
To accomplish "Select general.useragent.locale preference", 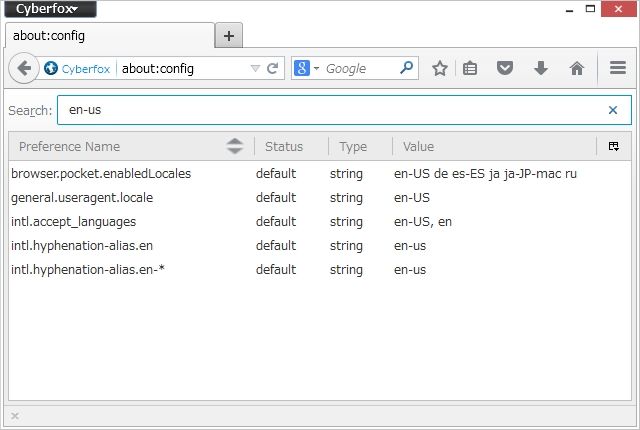I will (x=320, y=198).
